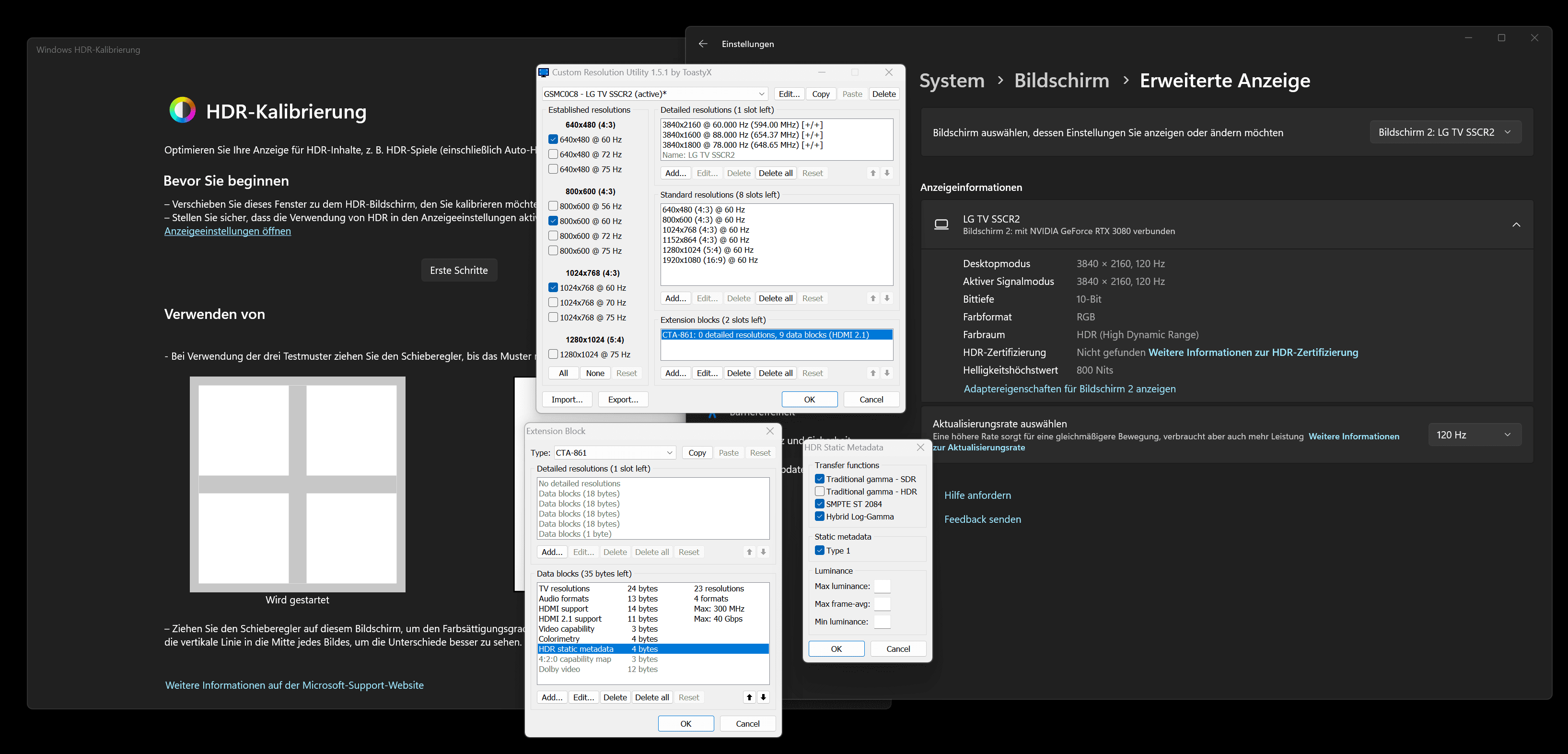The image size is (1568, 754).
Task: Move detailed resolution down in CRU main window
Action: point(887,173)
